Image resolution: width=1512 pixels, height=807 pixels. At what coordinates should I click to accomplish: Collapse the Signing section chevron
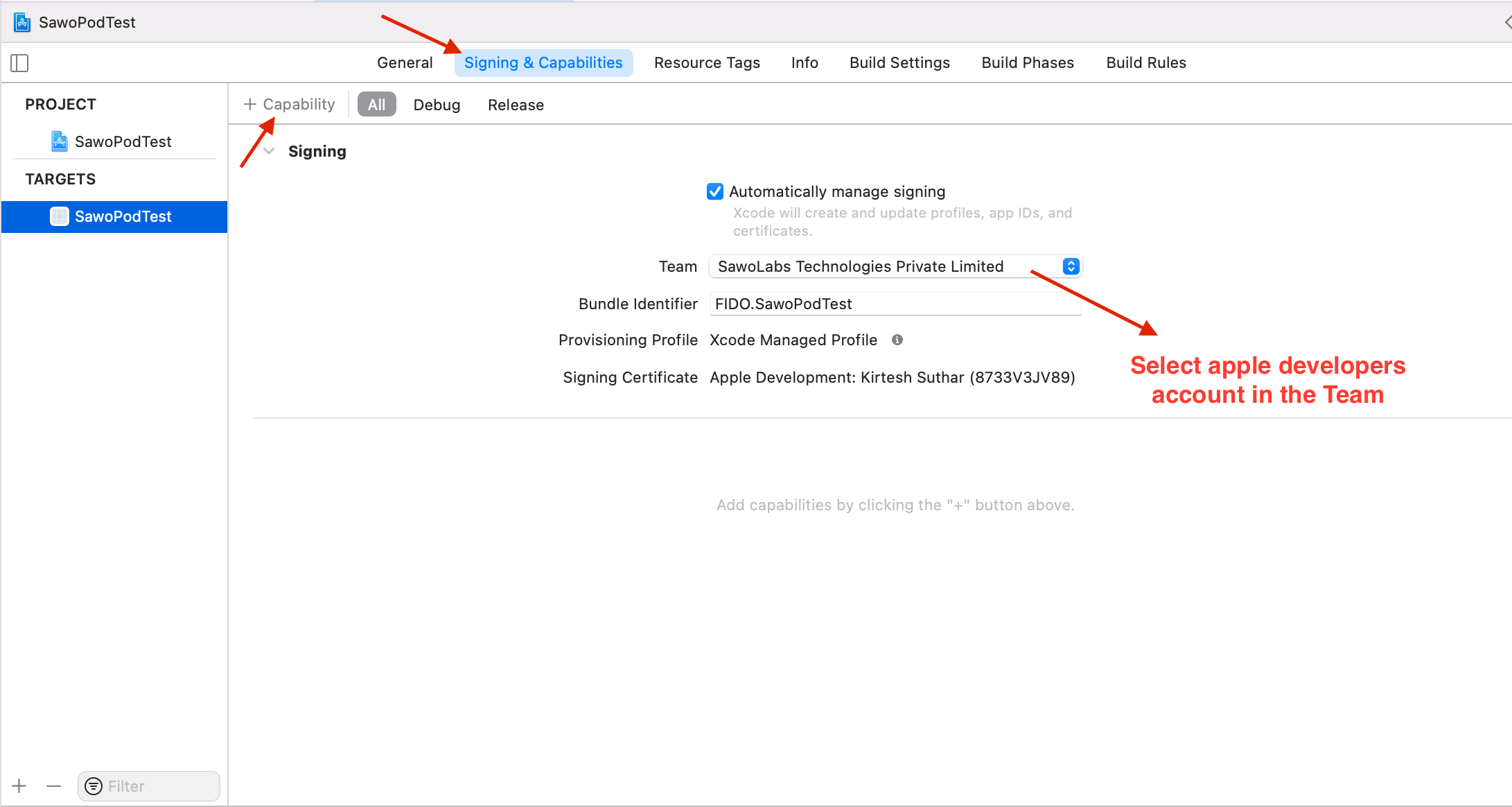pyautogui.click(x=270, y=151)
